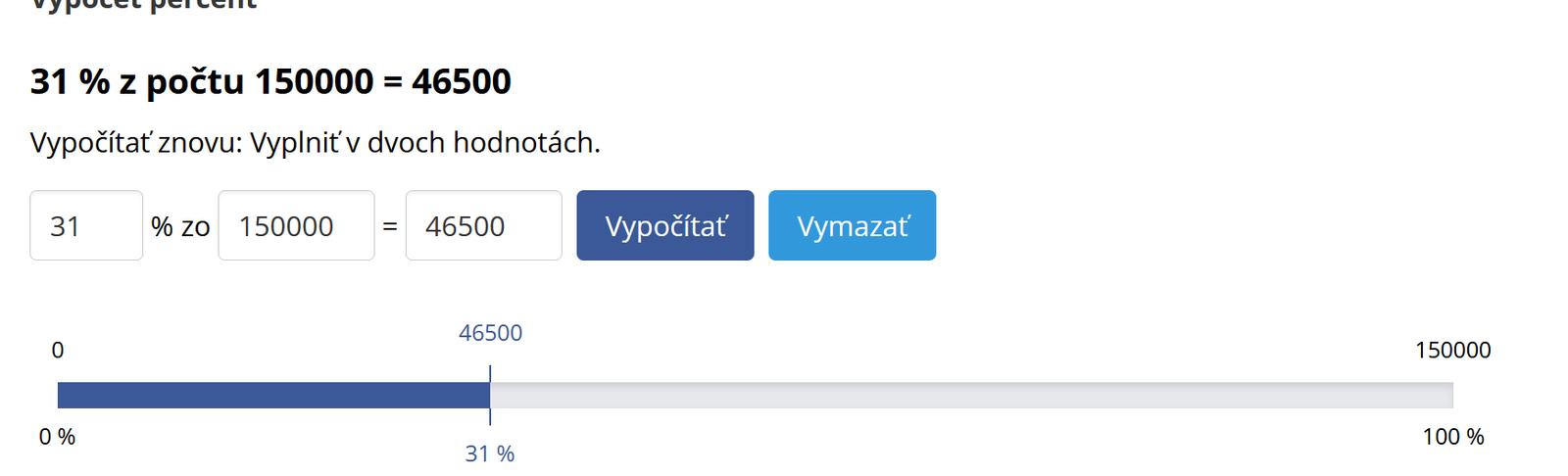Select the result input field showing 46500
The height and width of the screenshot is (476, 1568).
[483, 226]
